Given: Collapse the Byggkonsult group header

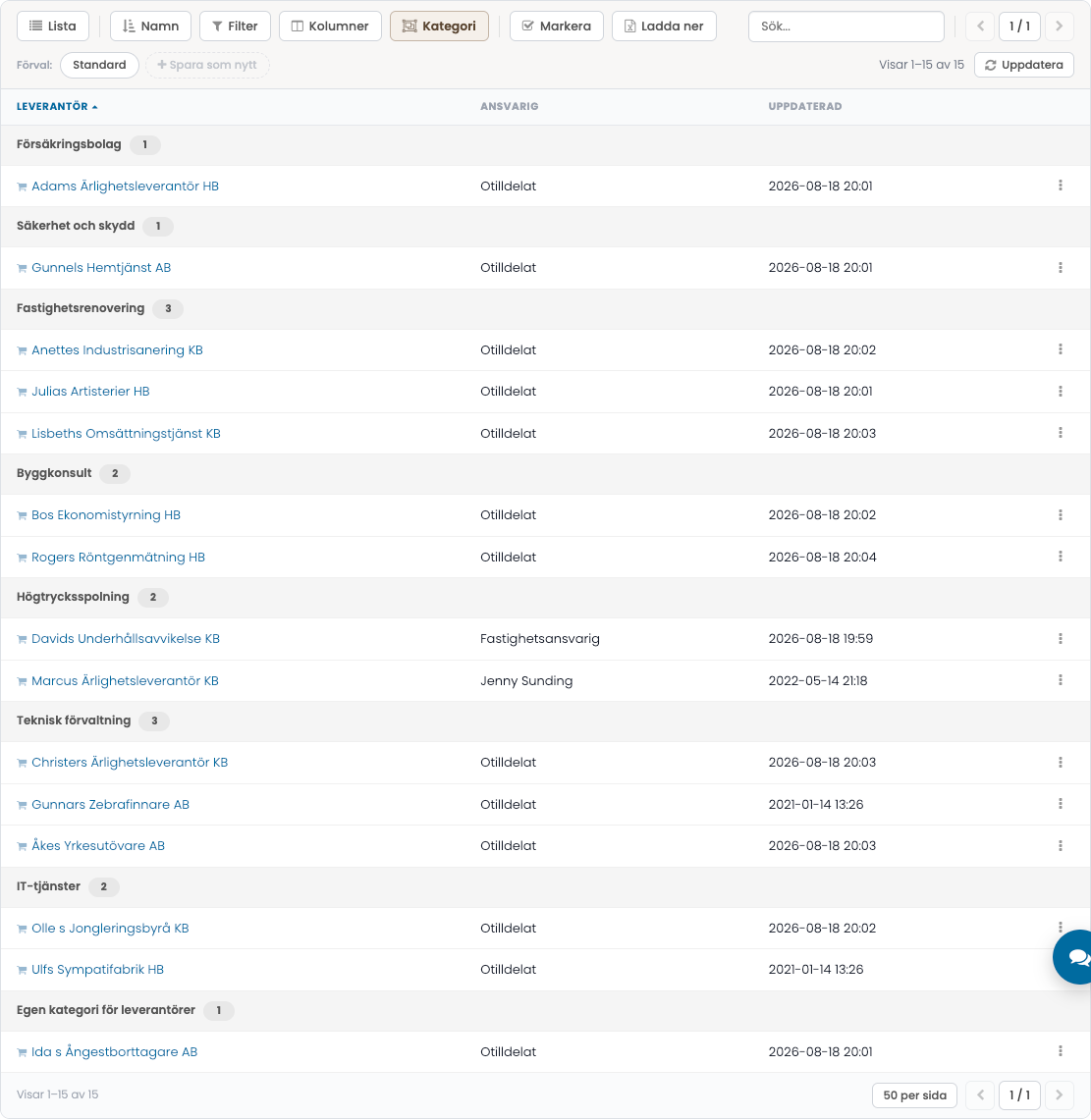Looking at the screenshot, I should coord(545,473).
